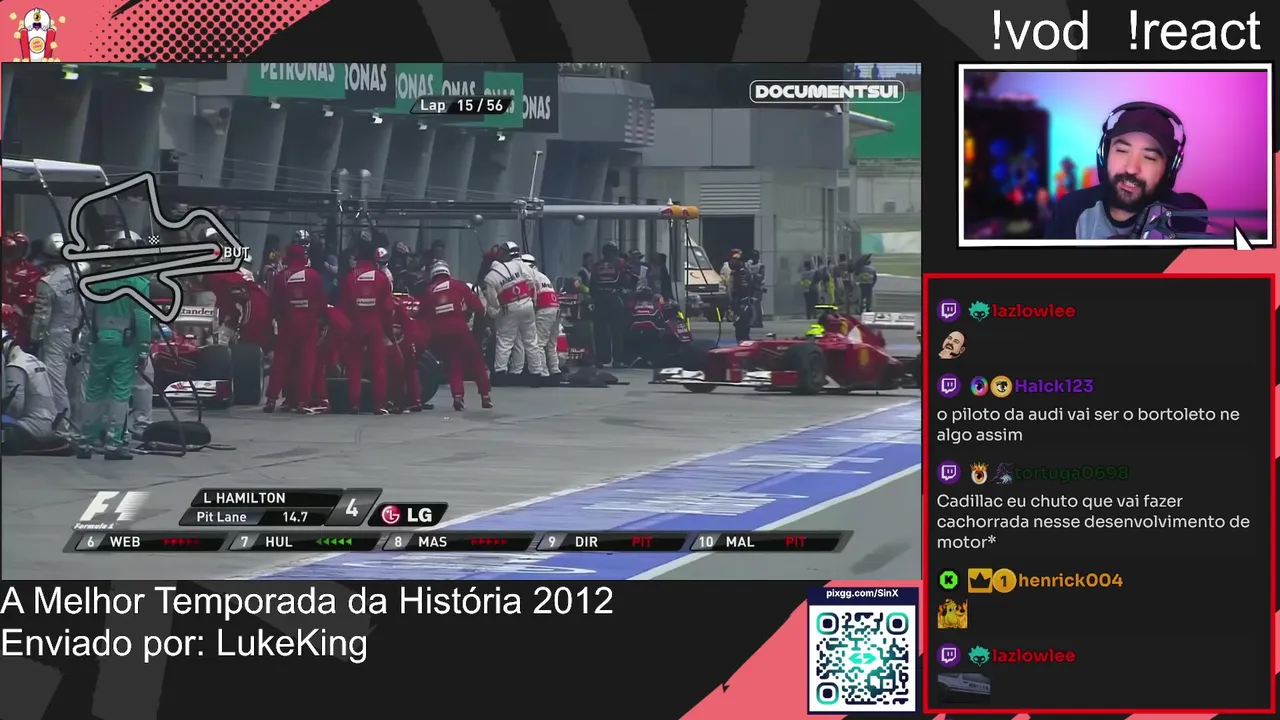Click the orange round badge touching Halck123's name
This screenshot has height=720, width=1280.
pos(1001,386)
